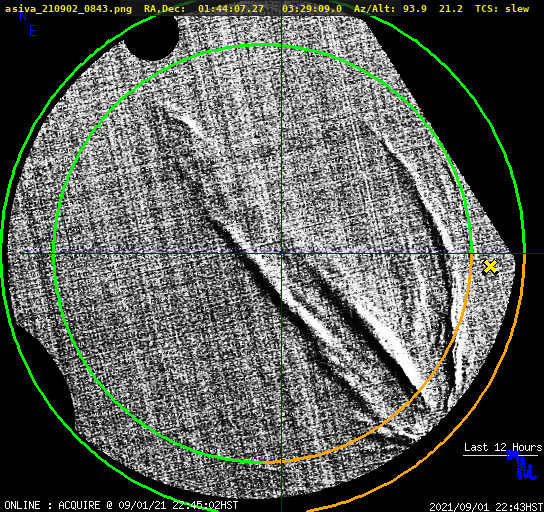This screenshot has width=544, height=512.
Task: Click the Last 12 Hours label
Action: coord(503,447)
